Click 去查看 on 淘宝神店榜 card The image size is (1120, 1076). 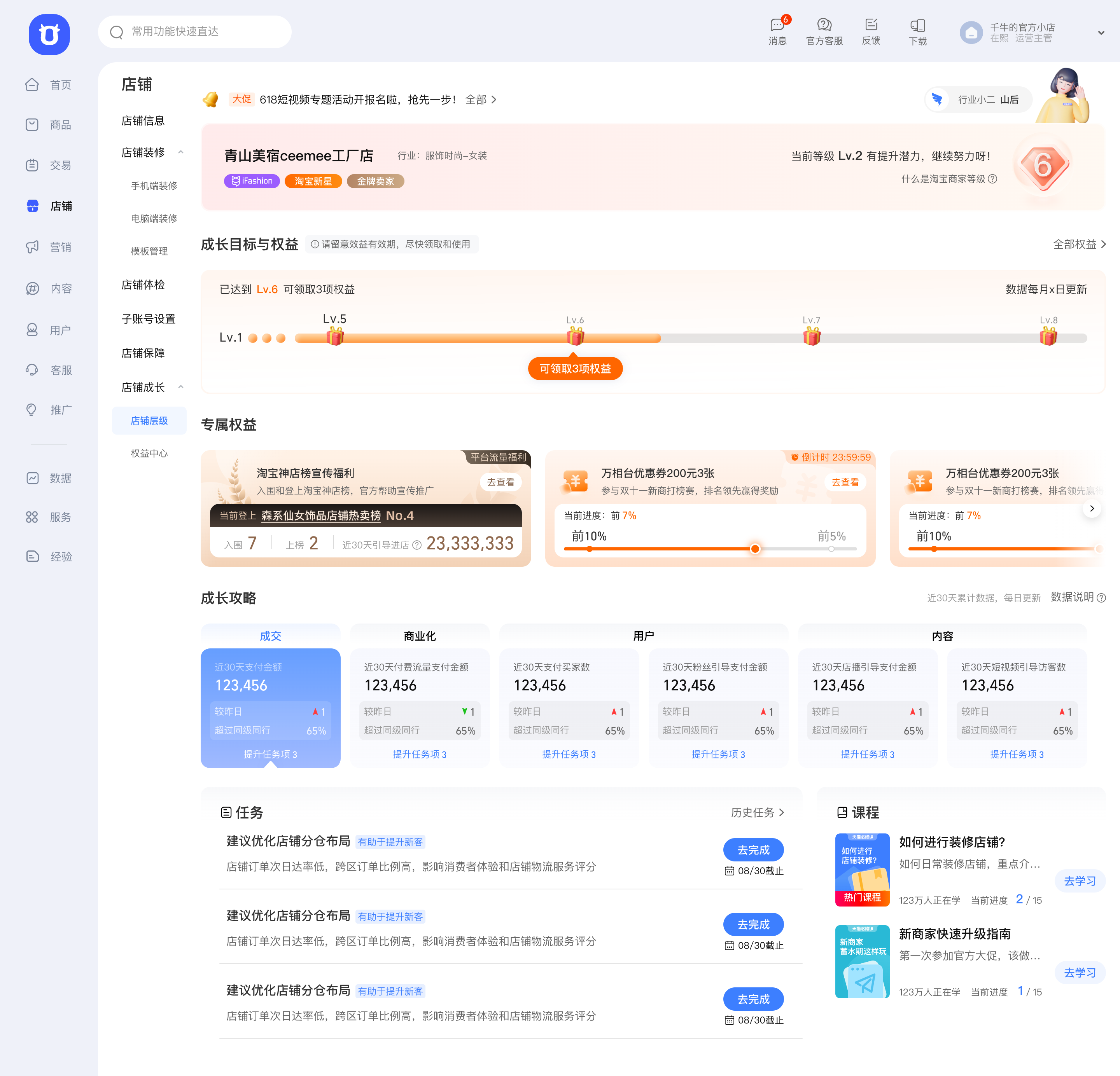(x=500, y=482)
